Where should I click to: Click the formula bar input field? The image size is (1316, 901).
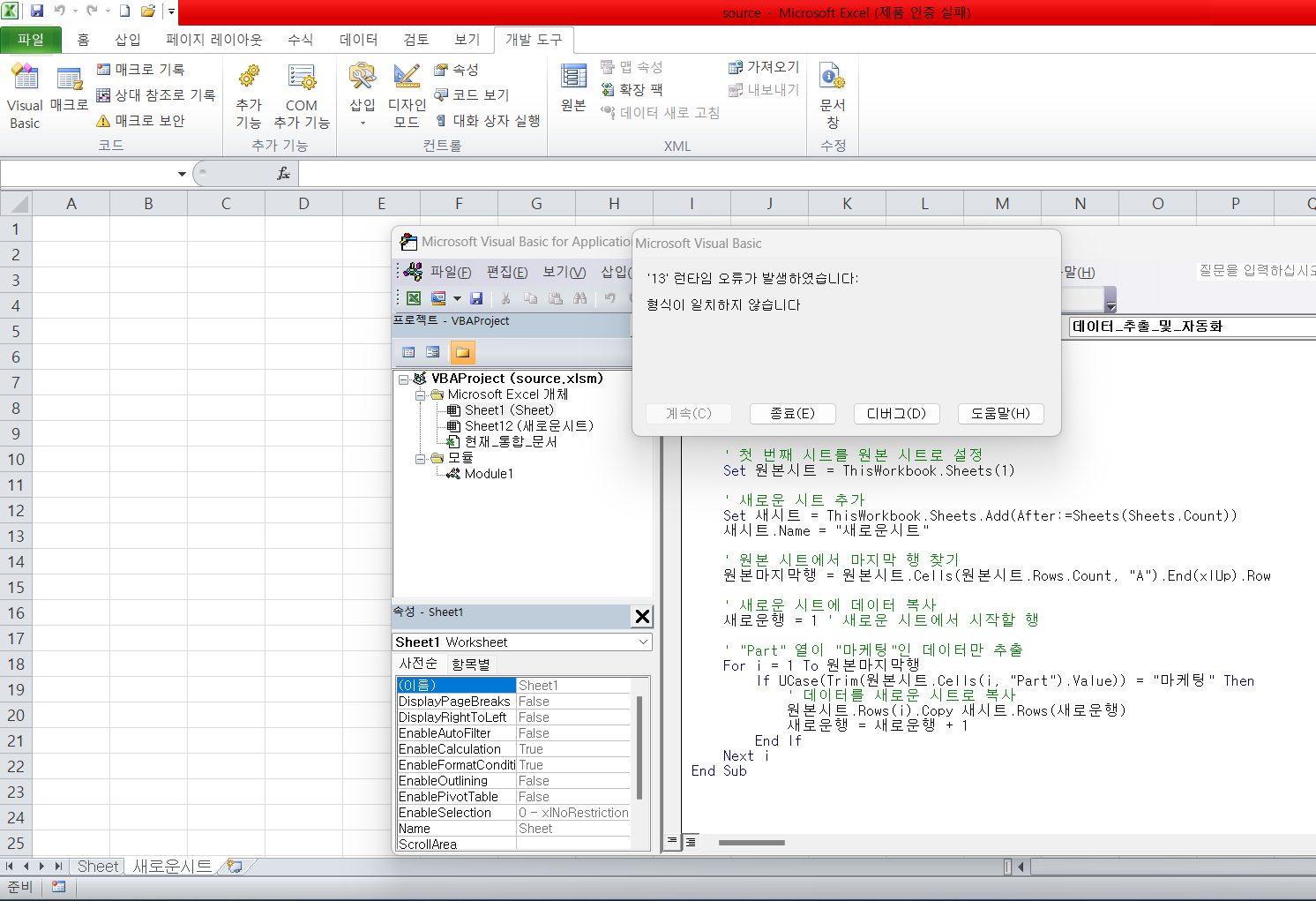tap(807, 174)
